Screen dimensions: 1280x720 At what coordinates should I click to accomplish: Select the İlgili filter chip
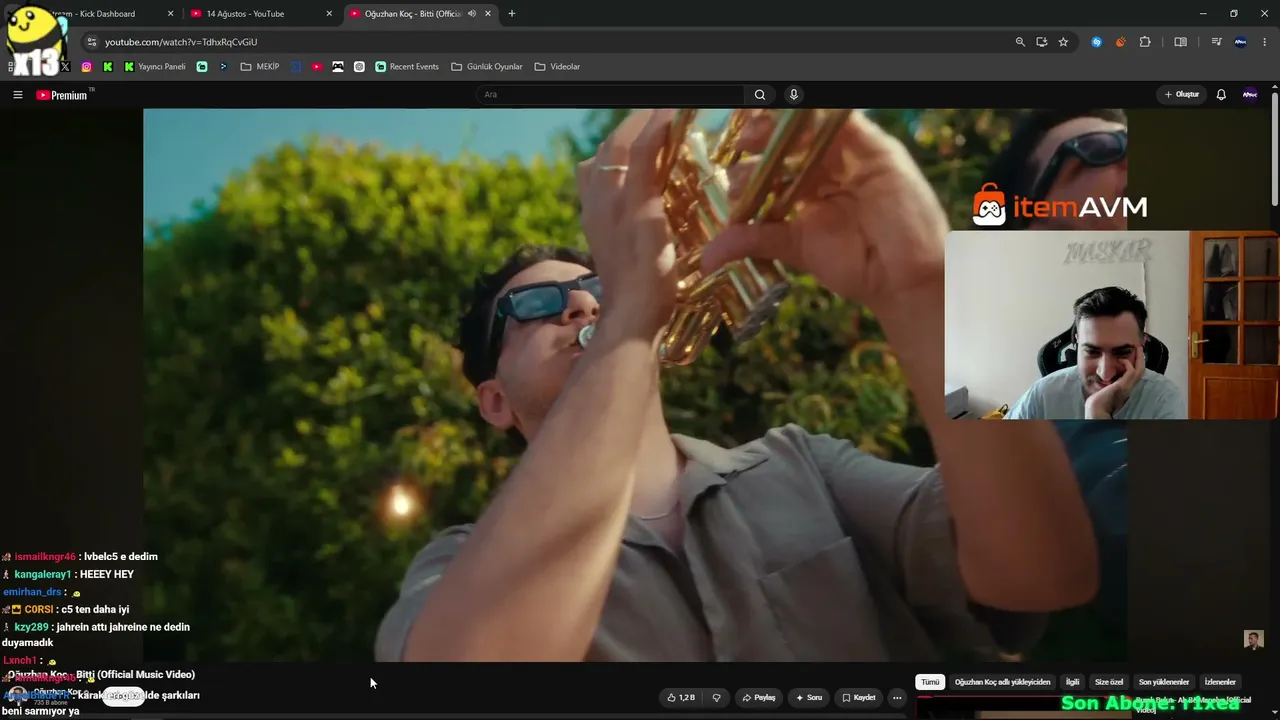pyautogui.click(x=1073, y=682)
